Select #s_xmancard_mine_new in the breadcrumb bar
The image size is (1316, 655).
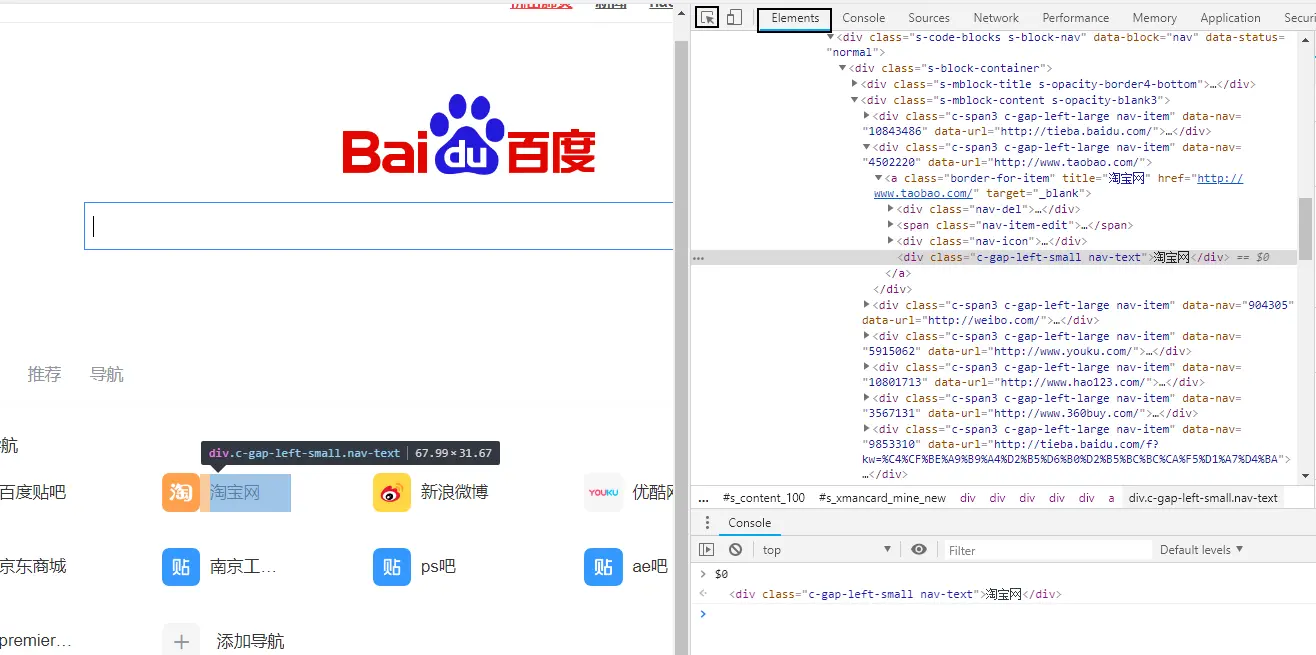pyautogui.click(x=882, y=498)
